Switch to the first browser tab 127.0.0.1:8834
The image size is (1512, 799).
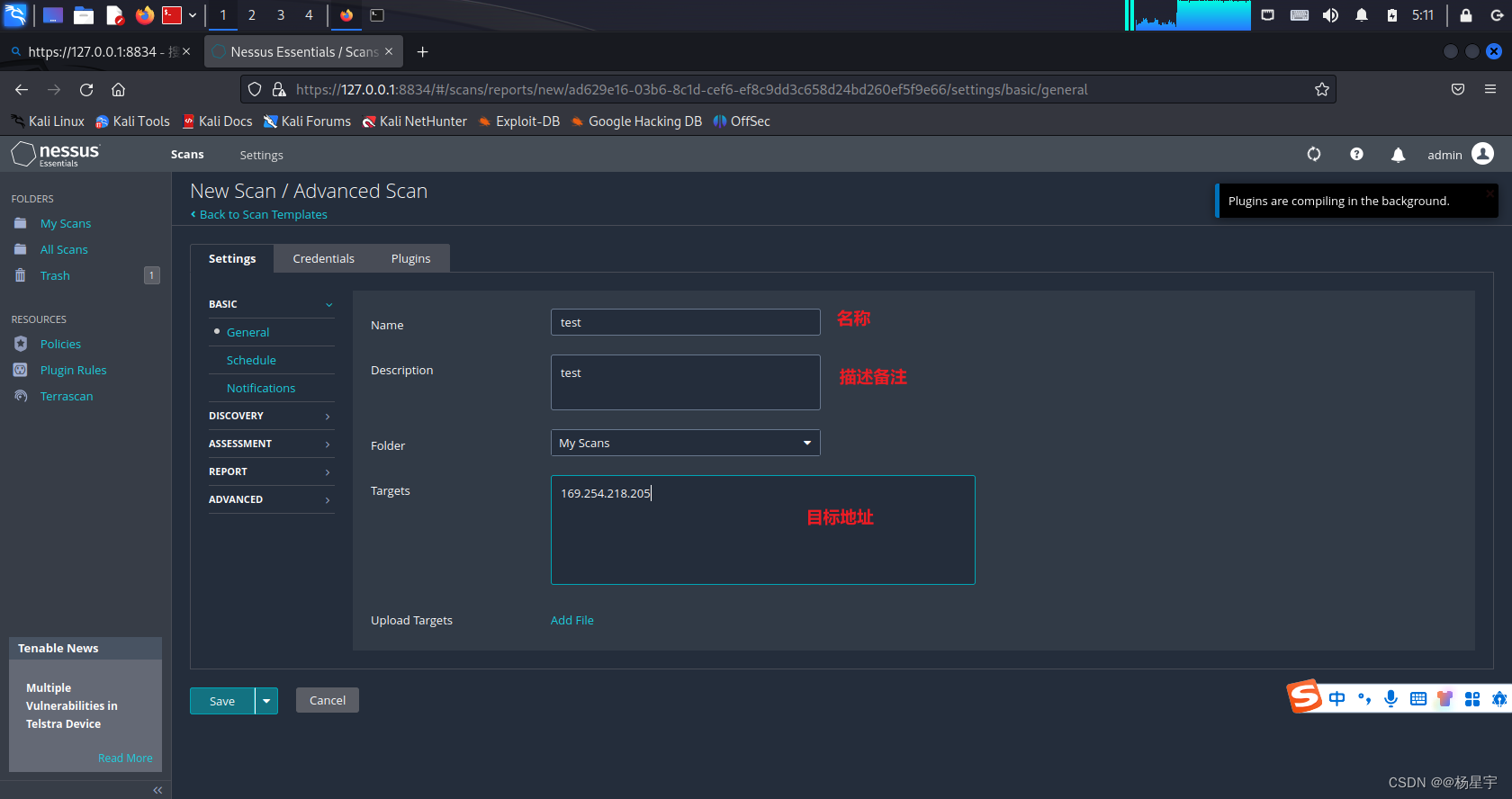99,51
